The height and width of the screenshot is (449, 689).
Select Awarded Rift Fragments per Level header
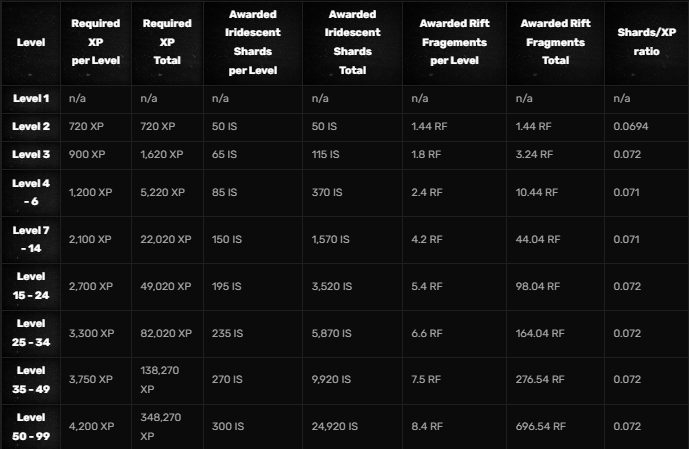[455, 42]
